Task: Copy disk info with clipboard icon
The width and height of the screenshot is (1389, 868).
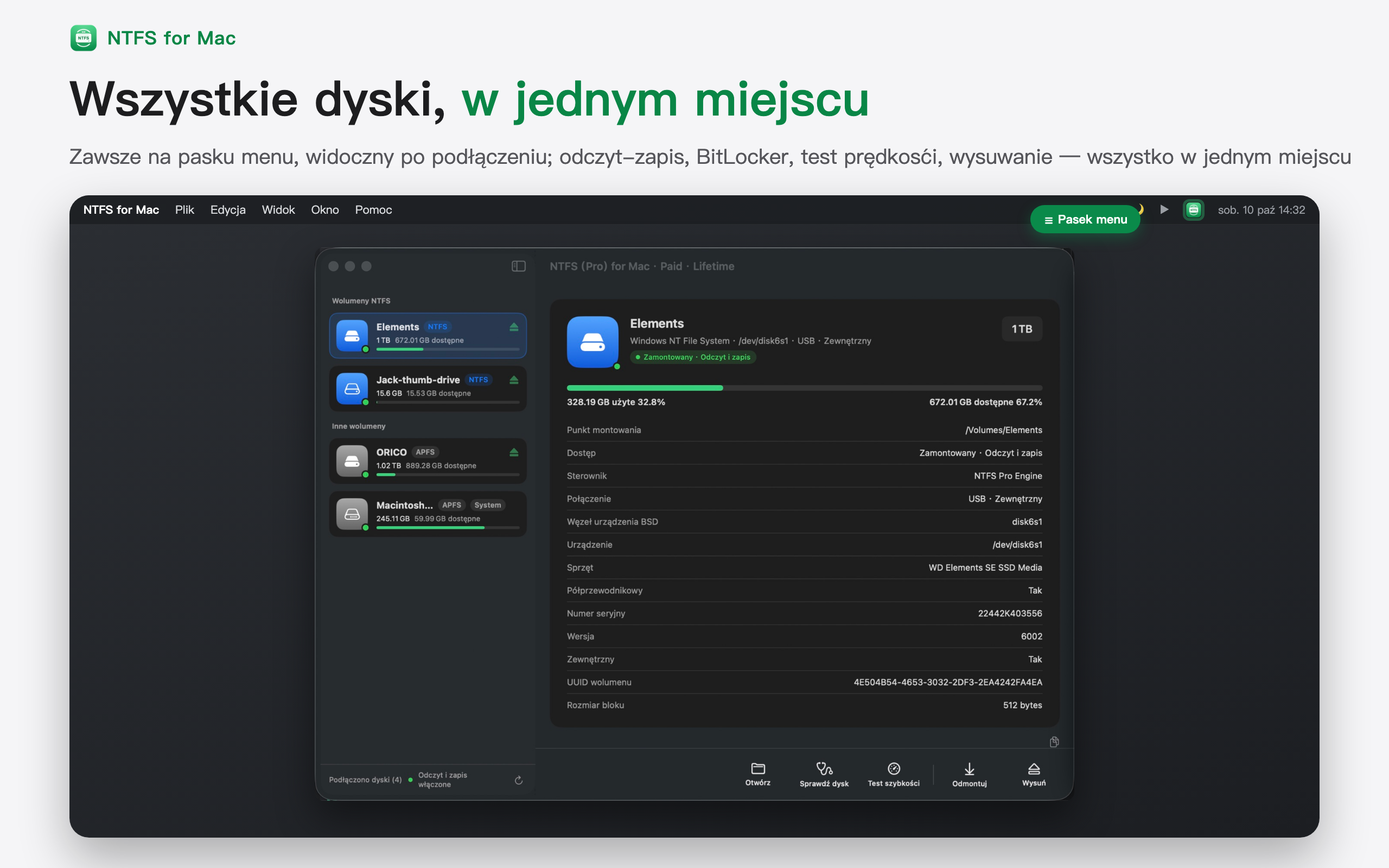Action: (1054, 742)
